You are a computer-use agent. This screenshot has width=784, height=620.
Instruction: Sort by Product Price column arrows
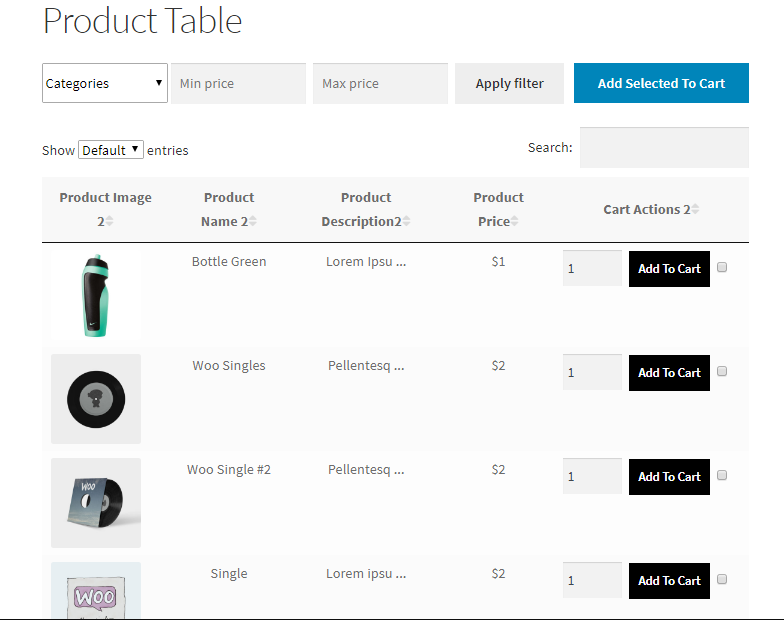[x=515, y=221]
